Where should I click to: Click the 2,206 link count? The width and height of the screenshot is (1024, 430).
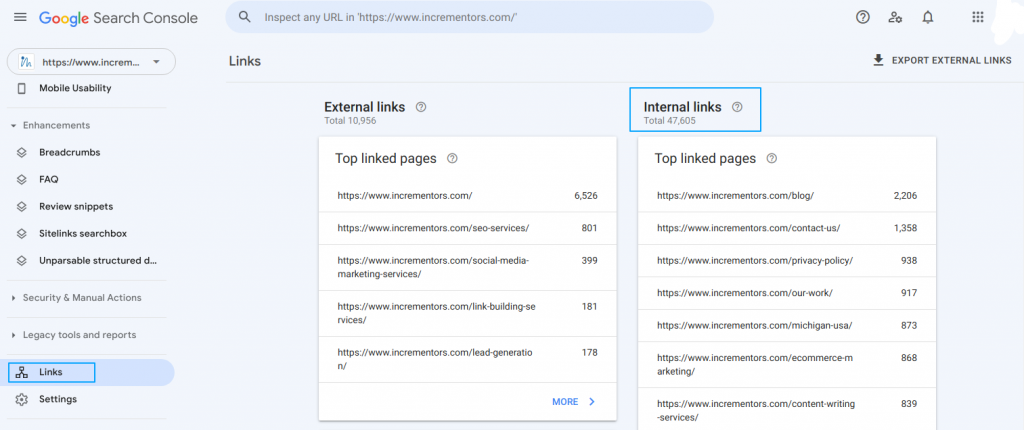(905, 195)
